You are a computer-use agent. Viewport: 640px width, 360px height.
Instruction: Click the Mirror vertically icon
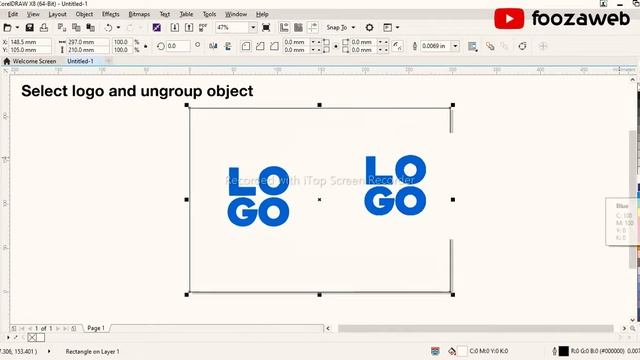[x=228, y=46]
